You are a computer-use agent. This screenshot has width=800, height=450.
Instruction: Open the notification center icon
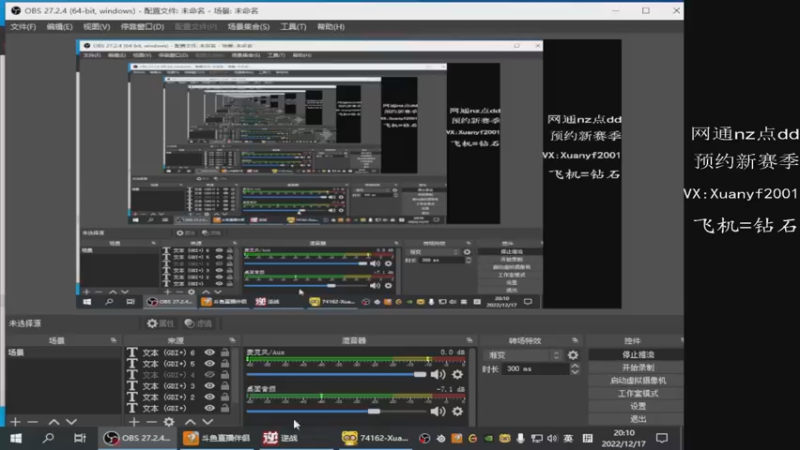point(662,438)
